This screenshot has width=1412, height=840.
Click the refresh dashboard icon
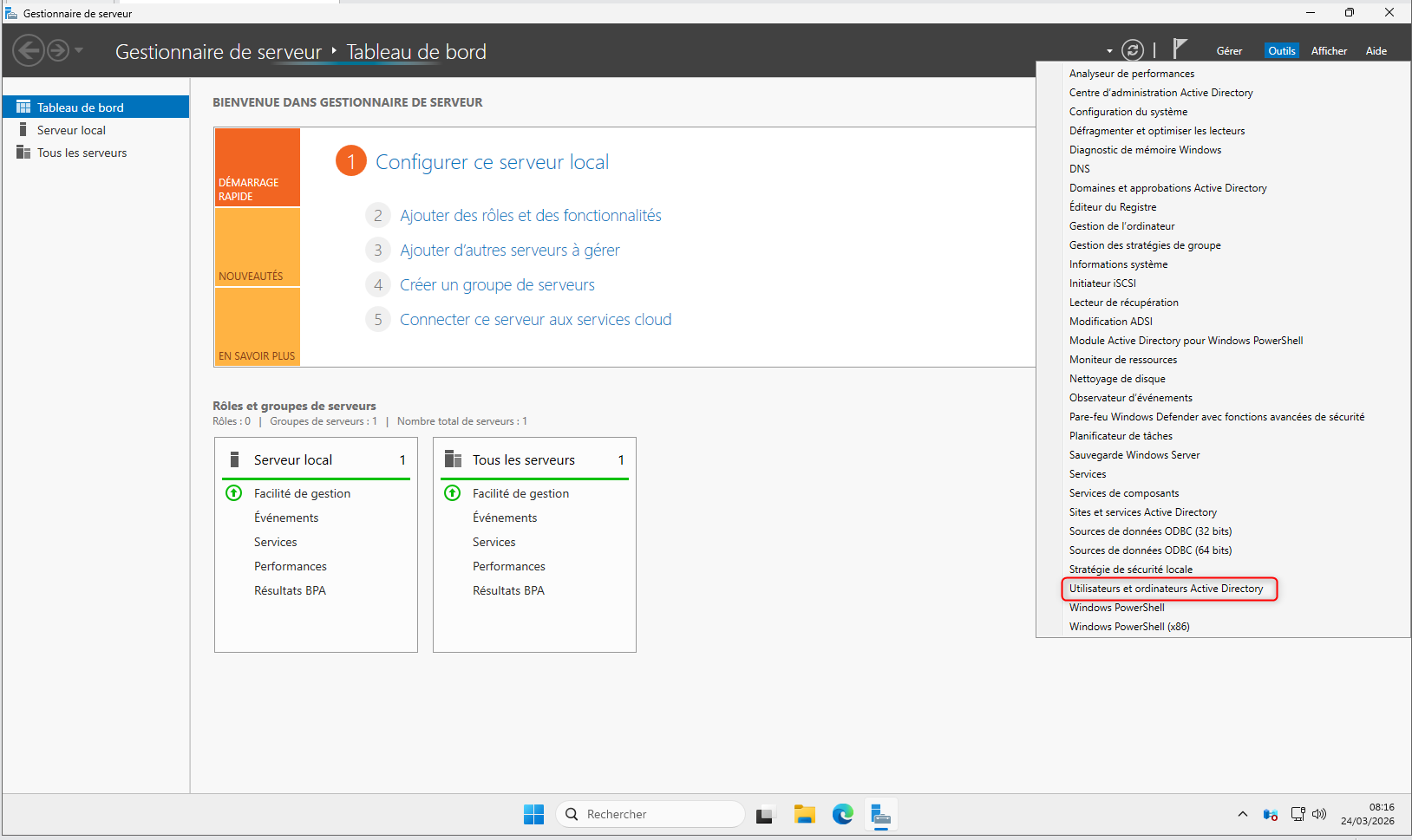click(x=1133, y=50)
